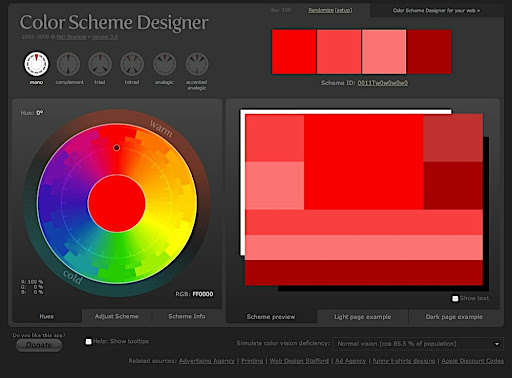The width and height of the screenshot is (512, 378).
Task: Open the funny t-shirts designs link
Action: pyautogui.click(x=404, y=361)
